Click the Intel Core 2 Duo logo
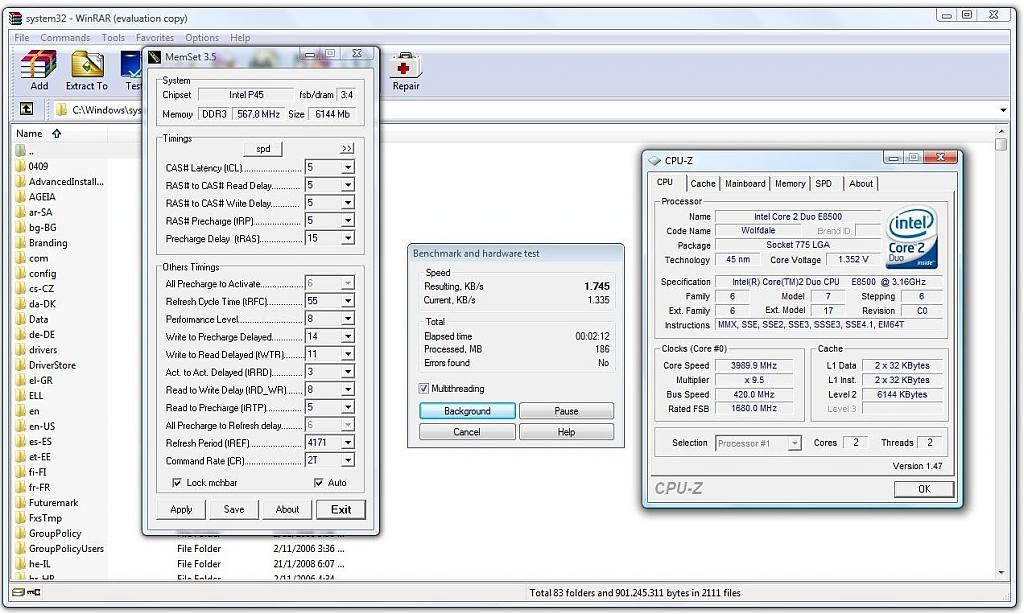The height and width of the screenshot is (614, 1024). (912, 238)
